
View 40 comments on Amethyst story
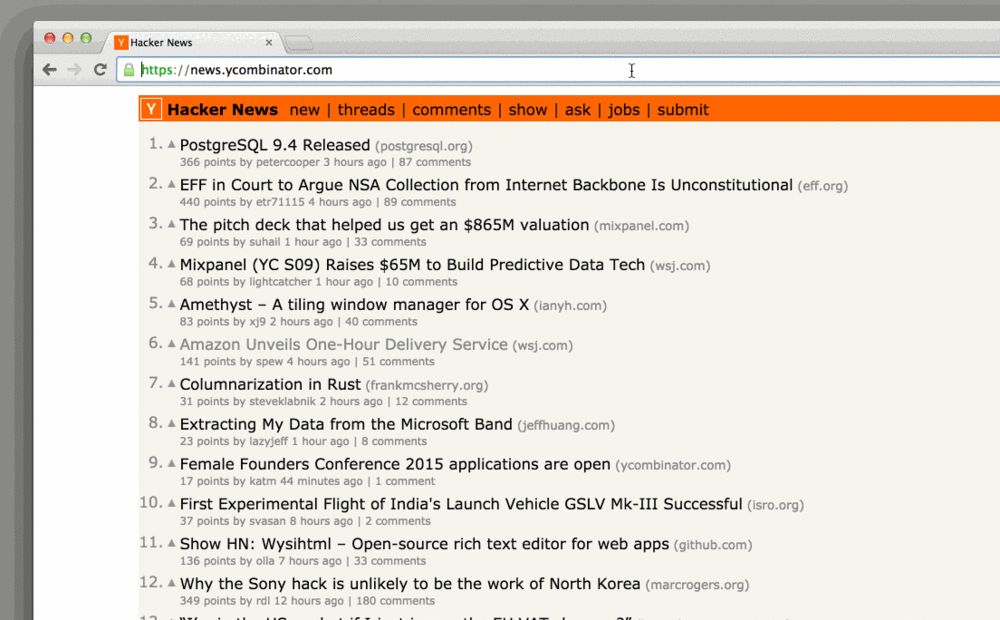(x=381, y=322)
